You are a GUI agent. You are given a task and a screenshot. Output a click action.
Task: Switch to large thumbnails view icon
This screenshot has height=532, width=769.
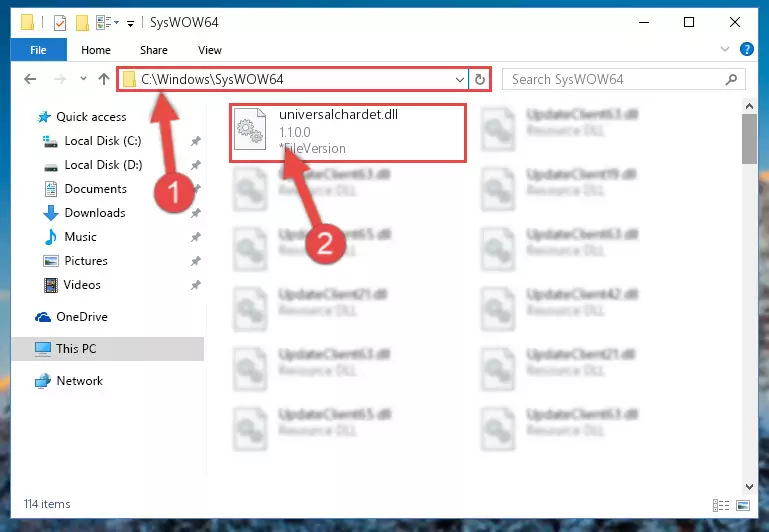pyautogui.click(x=743, y=505)
